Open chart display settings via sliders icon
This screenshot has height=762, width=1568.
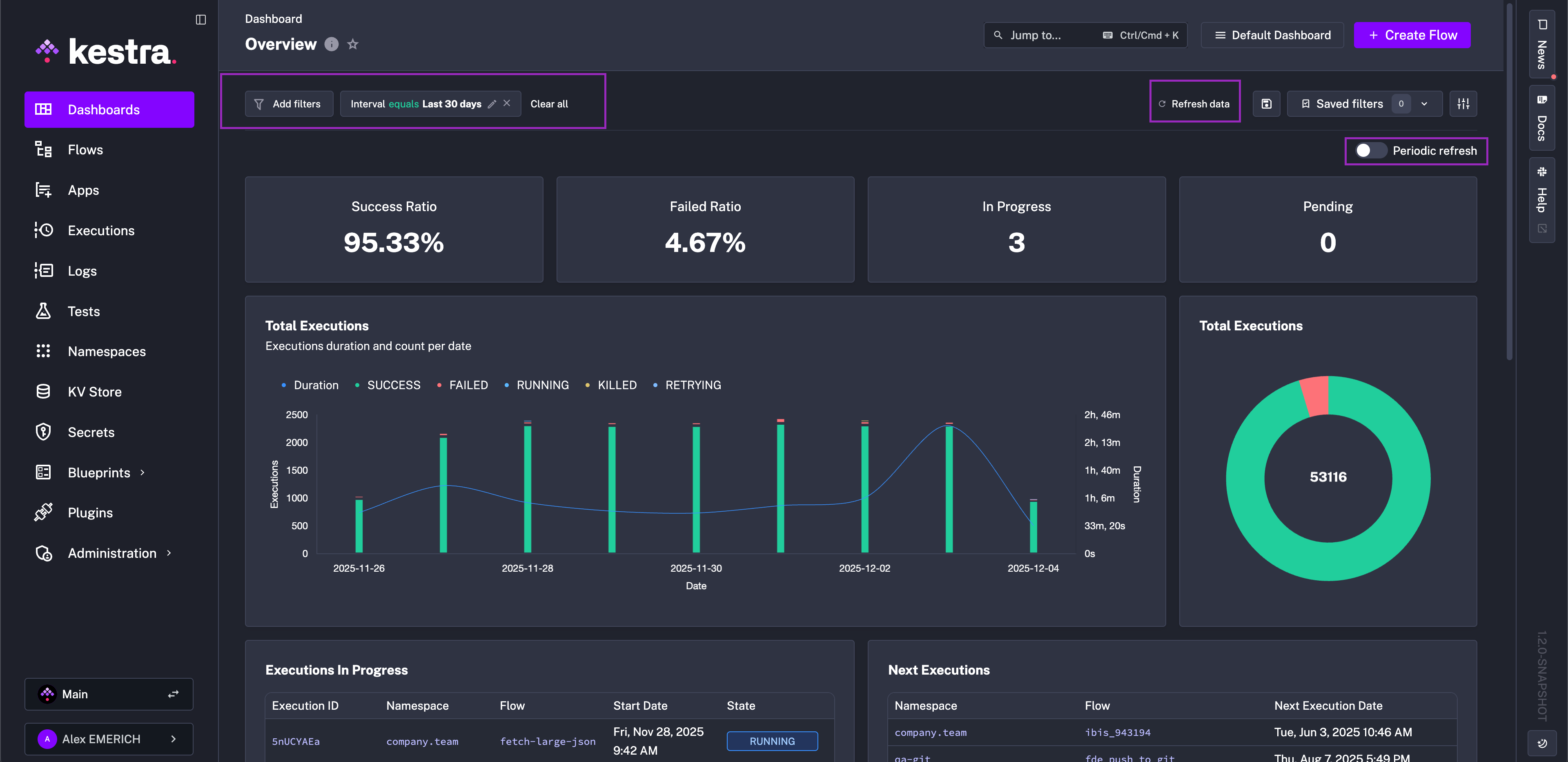[1463, 103]
